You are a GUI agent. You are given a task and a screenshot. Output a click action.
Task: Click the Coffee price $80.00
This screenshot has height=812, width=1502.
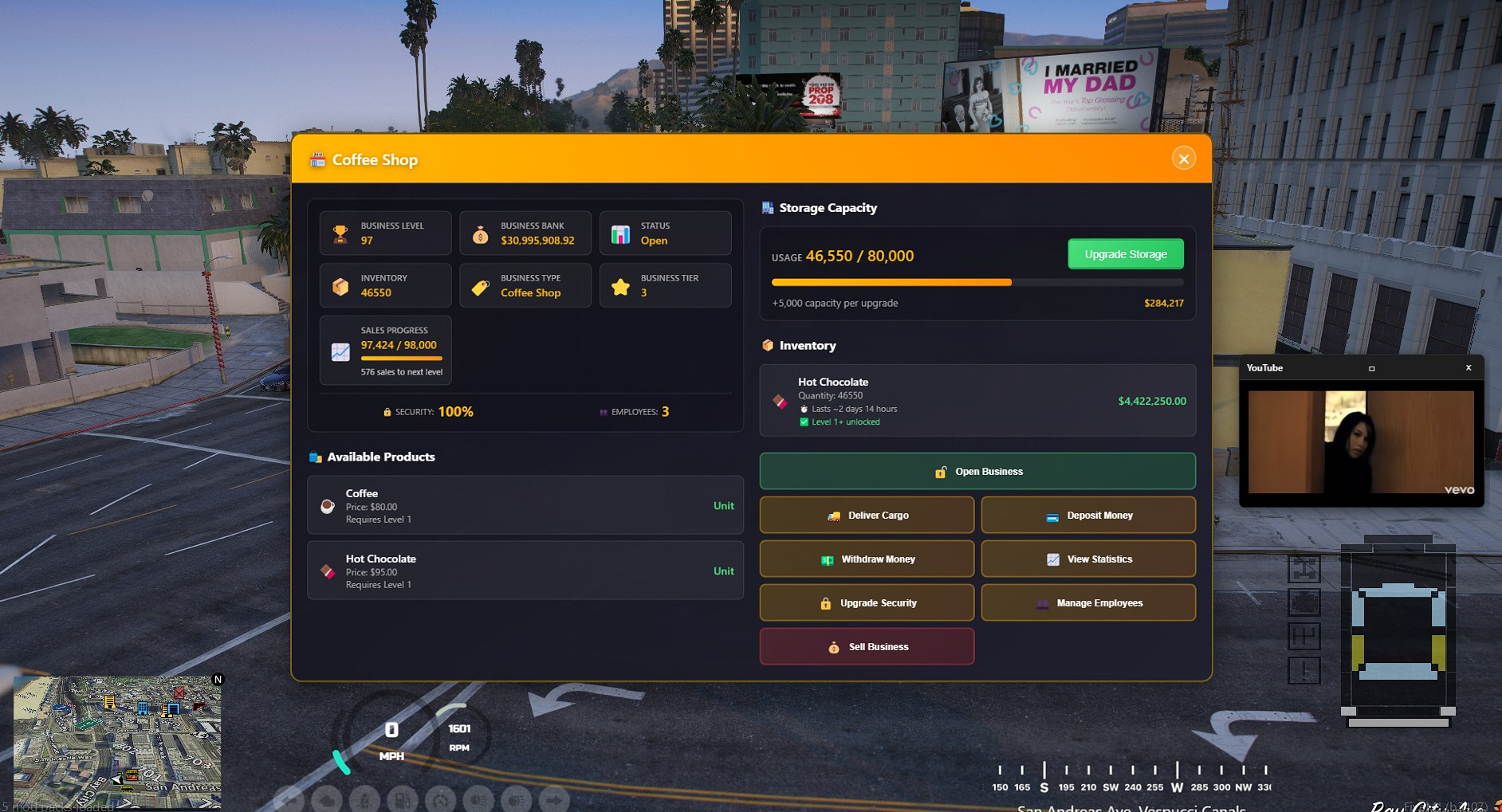pyautogui.click(x=384, y=507)
